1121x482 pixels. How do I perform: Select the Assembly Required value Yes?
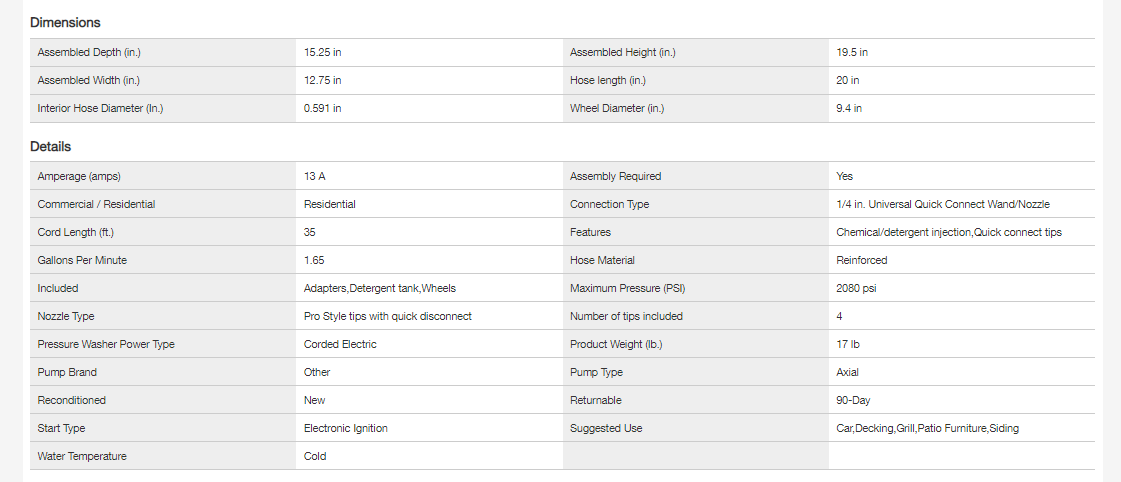coord(845,176)
